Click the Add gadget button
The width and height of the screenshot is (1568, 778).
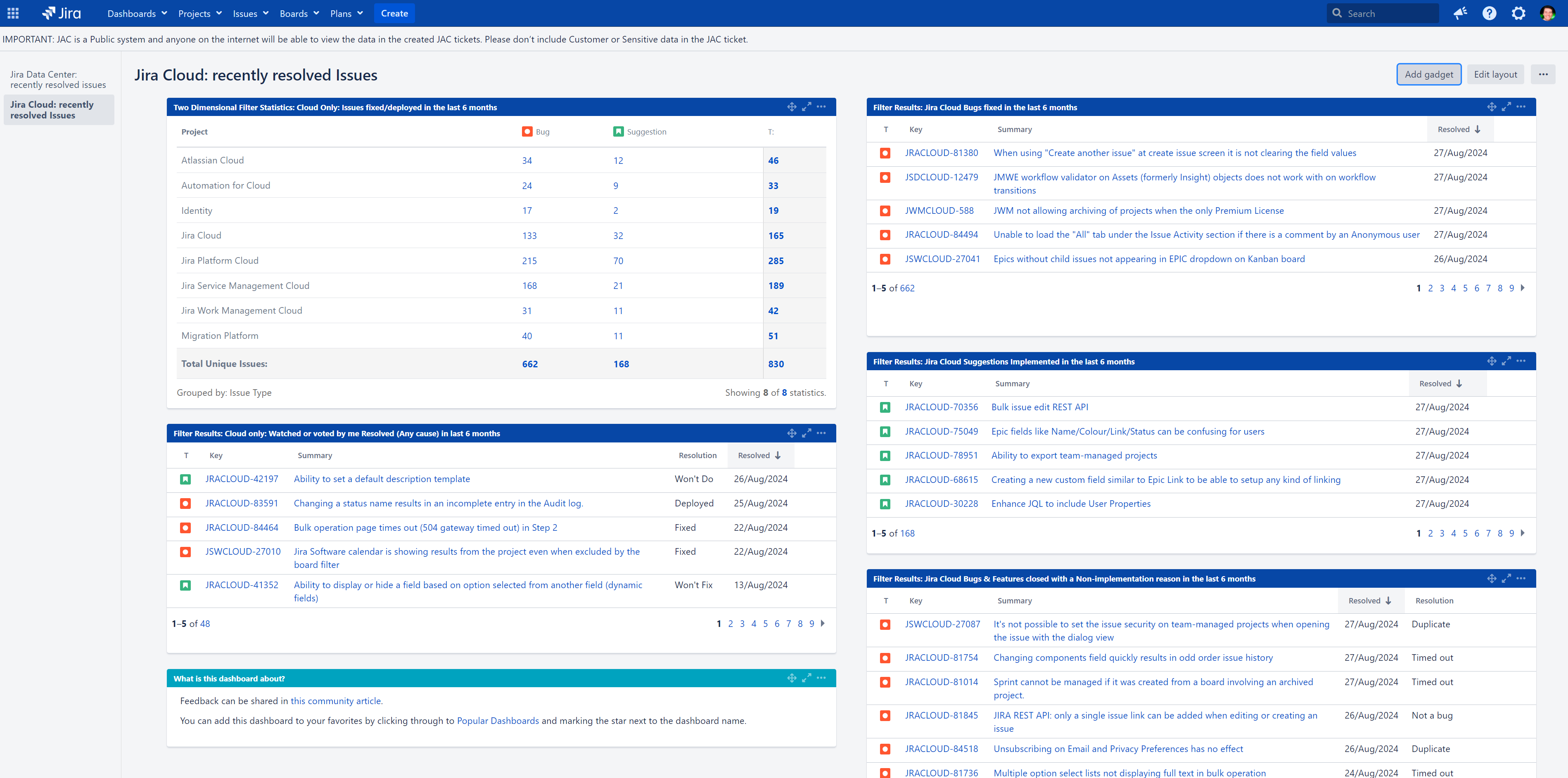[x=1428, y=74]
